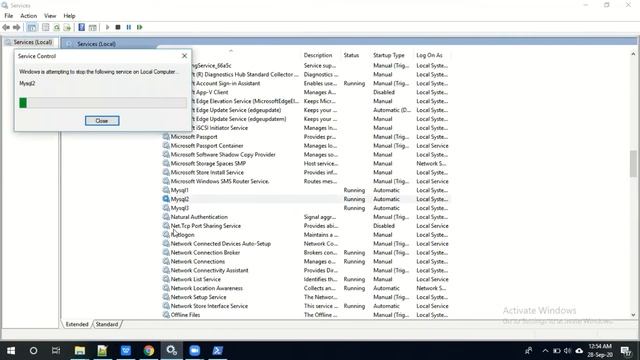Open the Action menu
The height and width of the screenshot is (360, 640).
tap(29, 16)
